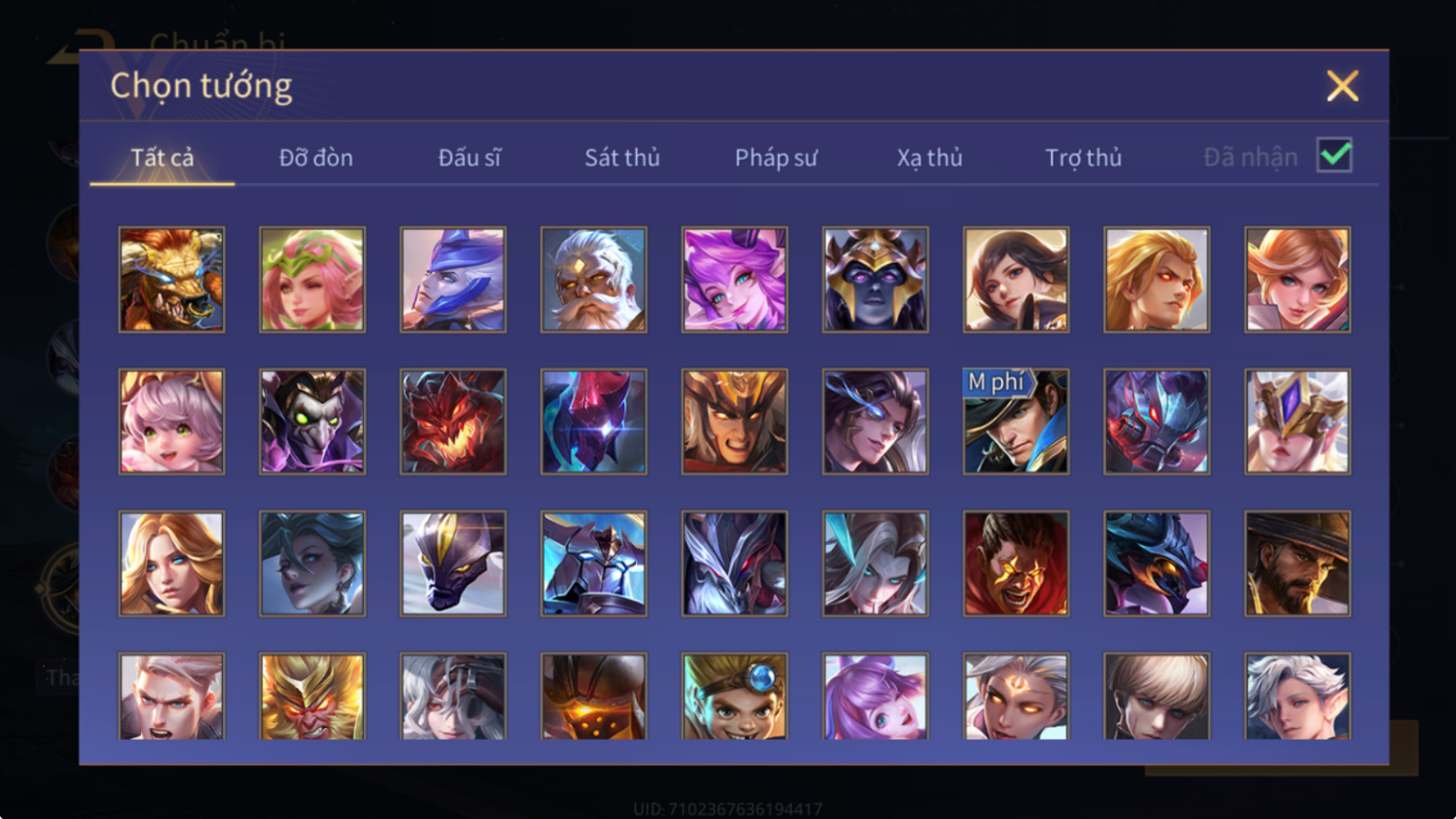Select the Tất cả tab

tap(162, 158)
